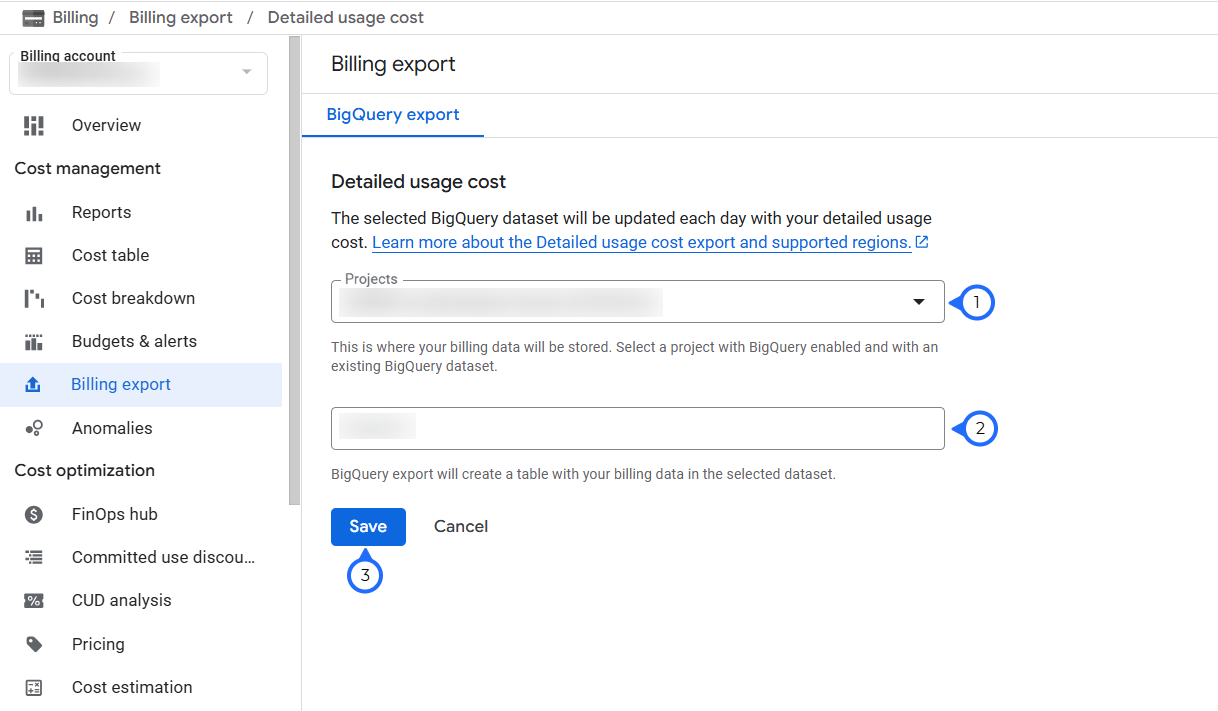Open the Anomalies page
This screenshot has height=711, width=1218.
[x=141, y=428]
